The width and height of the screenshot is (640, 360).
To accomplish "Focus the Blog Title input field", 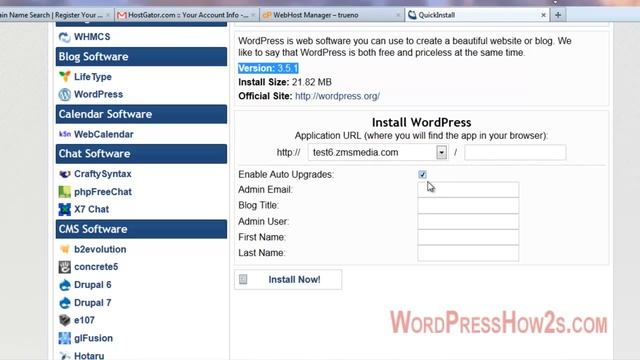I will [468, 206].
